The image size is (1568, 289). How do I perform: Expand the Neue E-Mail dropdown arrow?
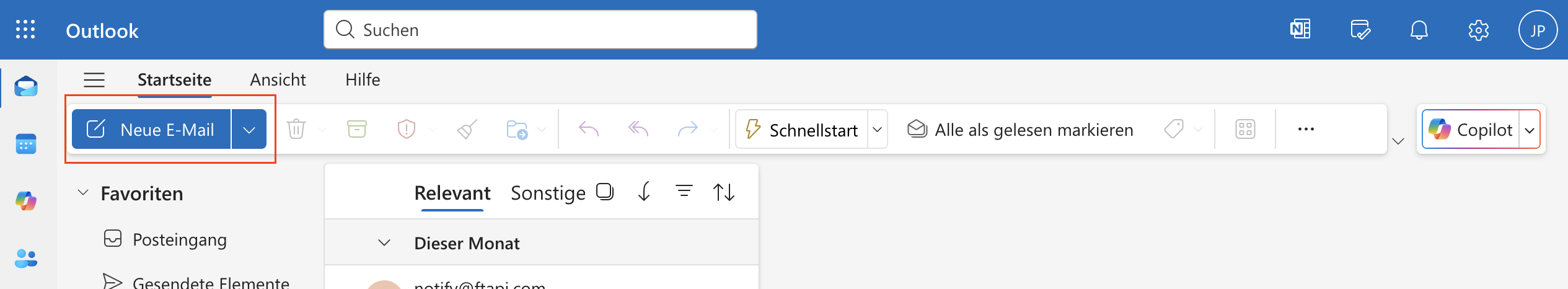click(249, 130)
